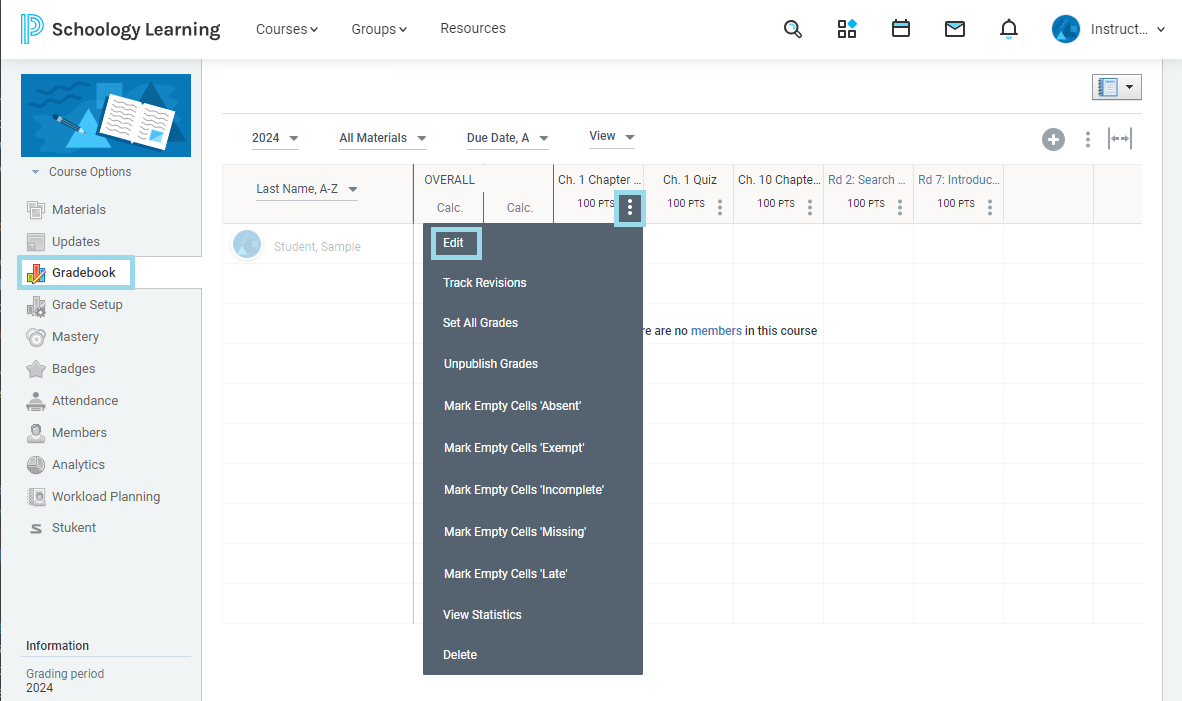The image size is (1182, 701).
Task: Open the calendar icon in header
Action: [x=901, y=29]
